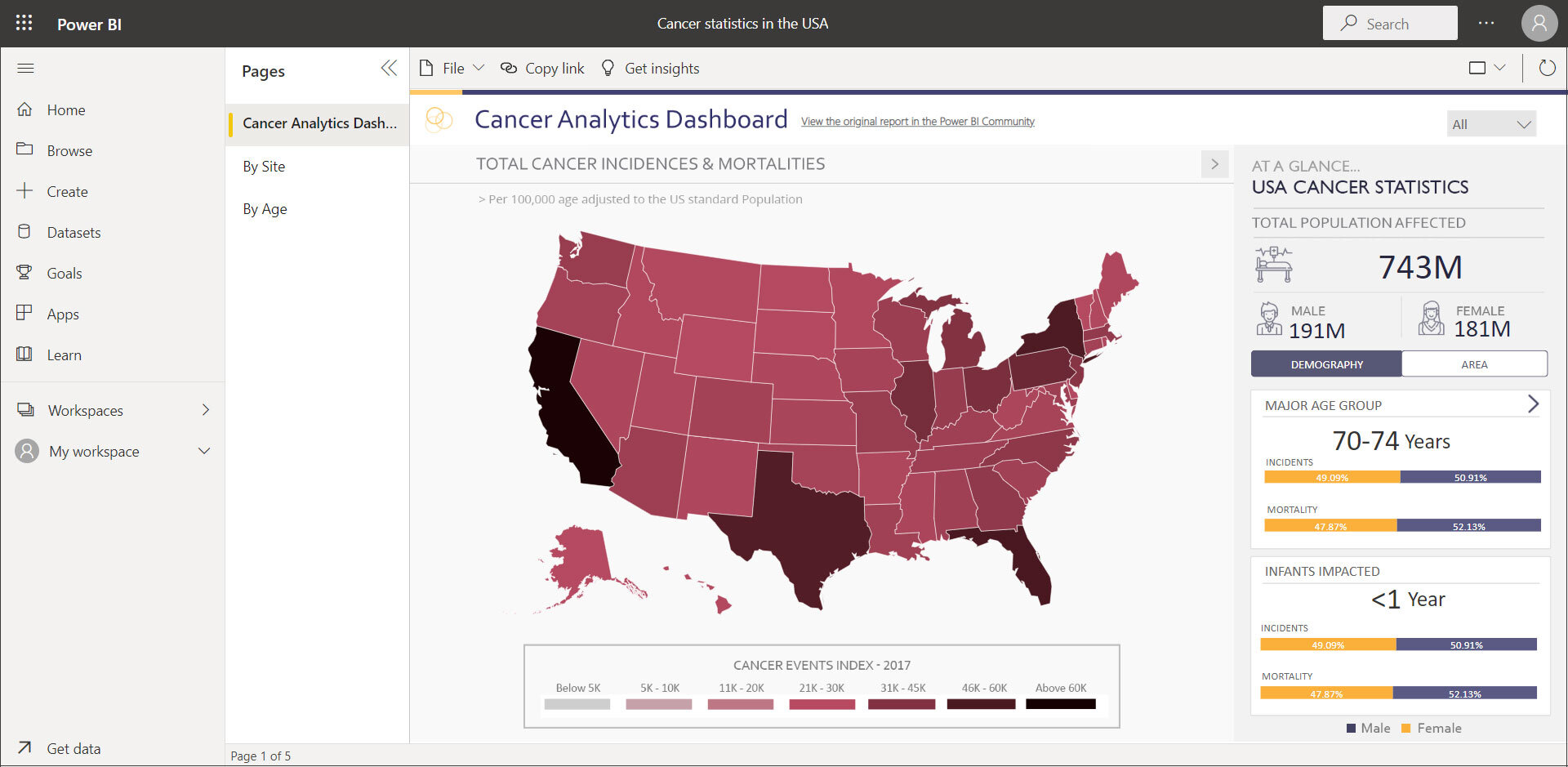Image resolution: width=1568 pixels, height=767 pixels.
Task: Select the Home icon in the sidebar
Action: 24,109
